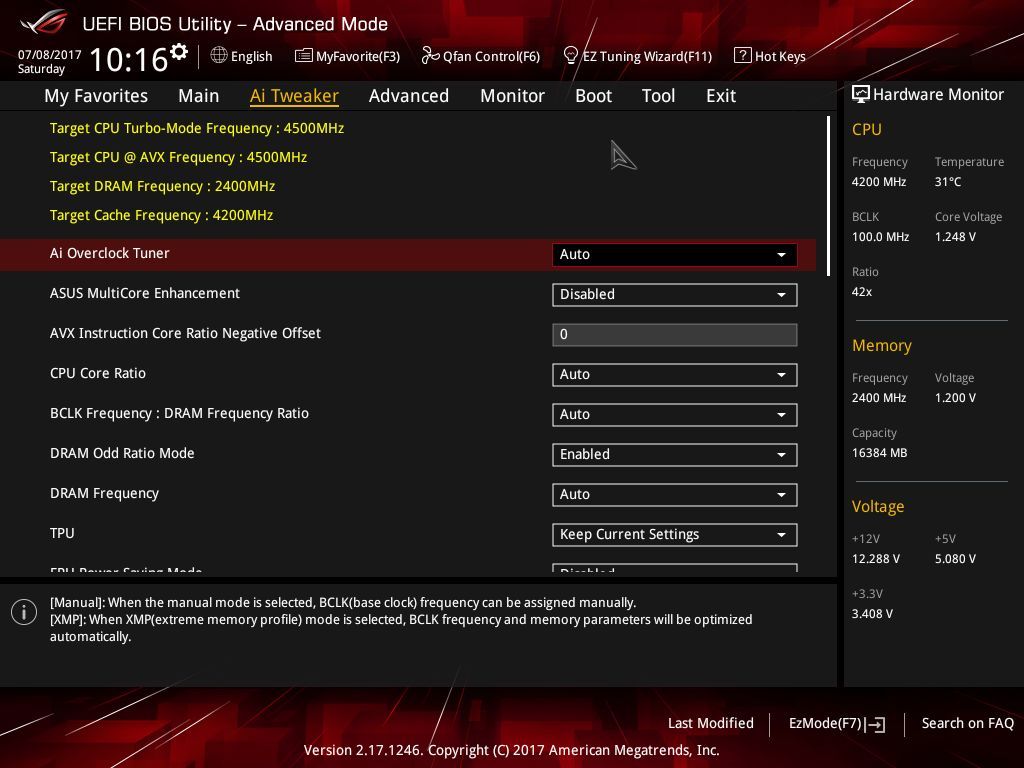Switch to the Boot tab

point(594,95)
